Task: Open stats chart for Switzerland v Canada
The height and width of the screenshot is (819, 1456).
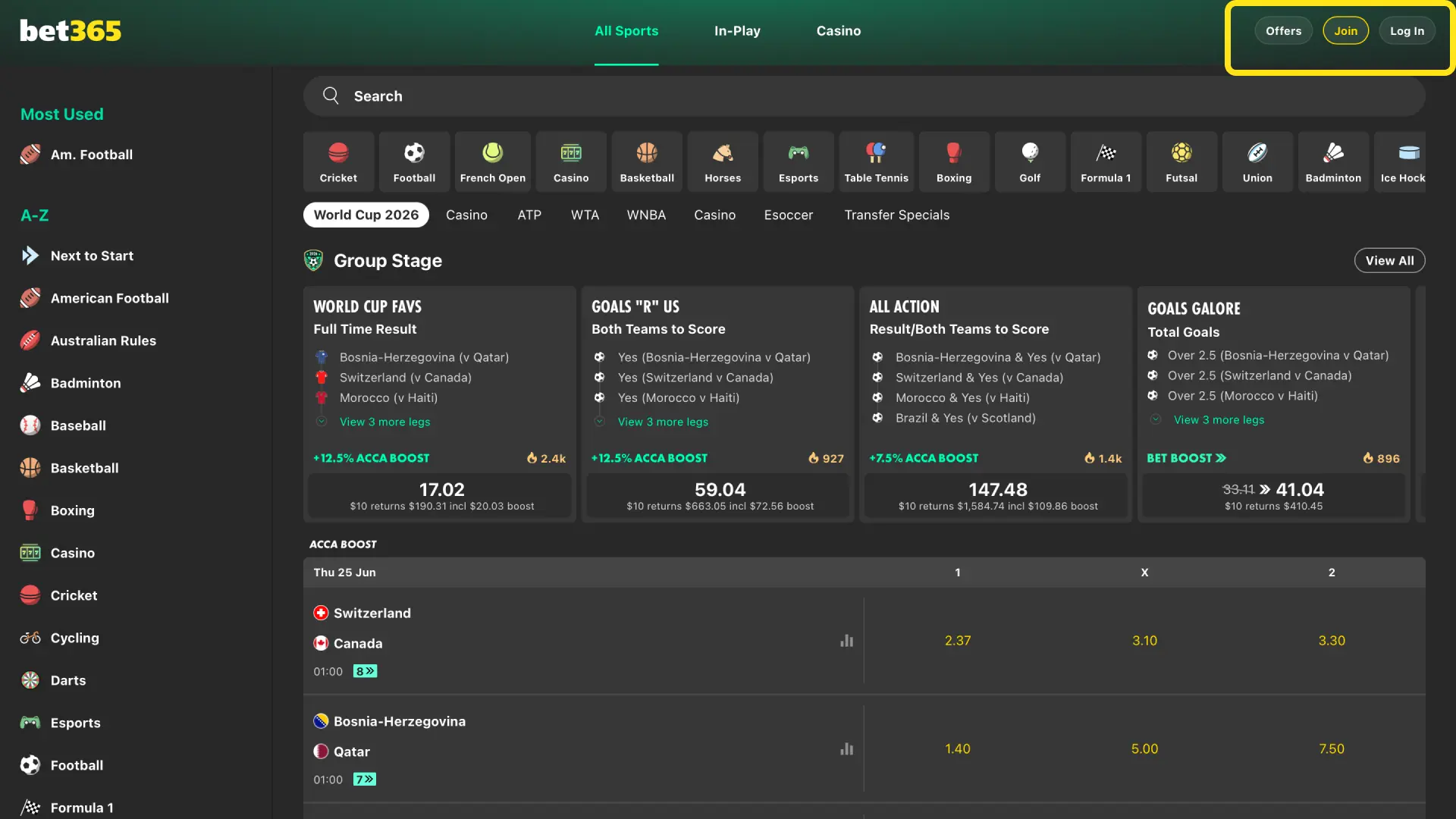Action: pos(846,641)
